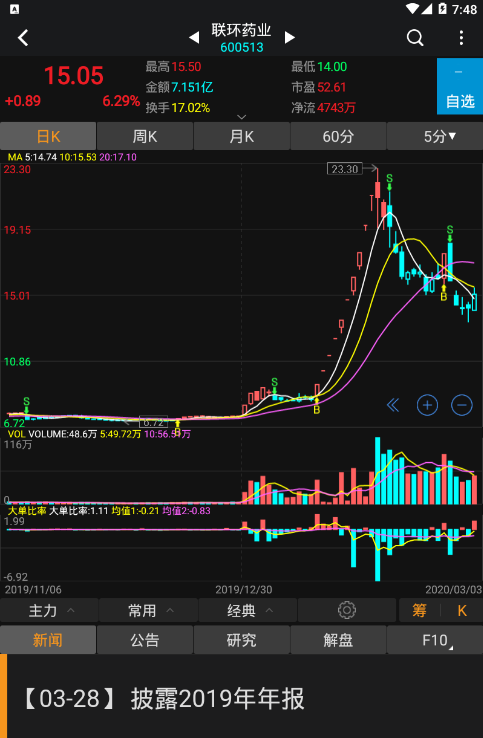Open the 新闻 news tab
Screen dimensions: 483x738
pos(48,640)
